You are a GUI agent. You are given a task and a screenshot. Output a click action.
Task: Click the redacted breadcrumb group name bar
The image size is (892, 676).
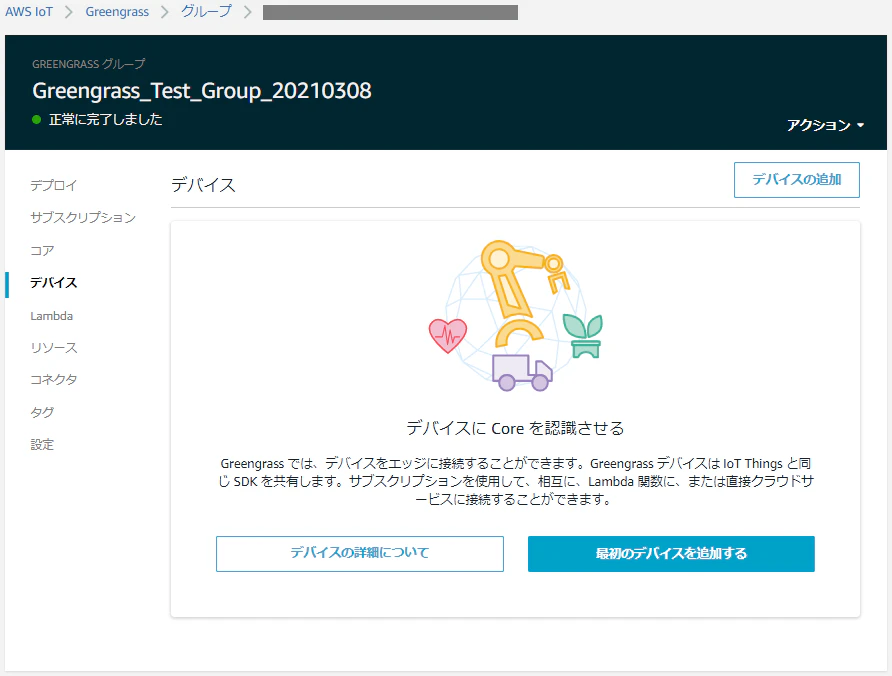[x=390, y=12]
